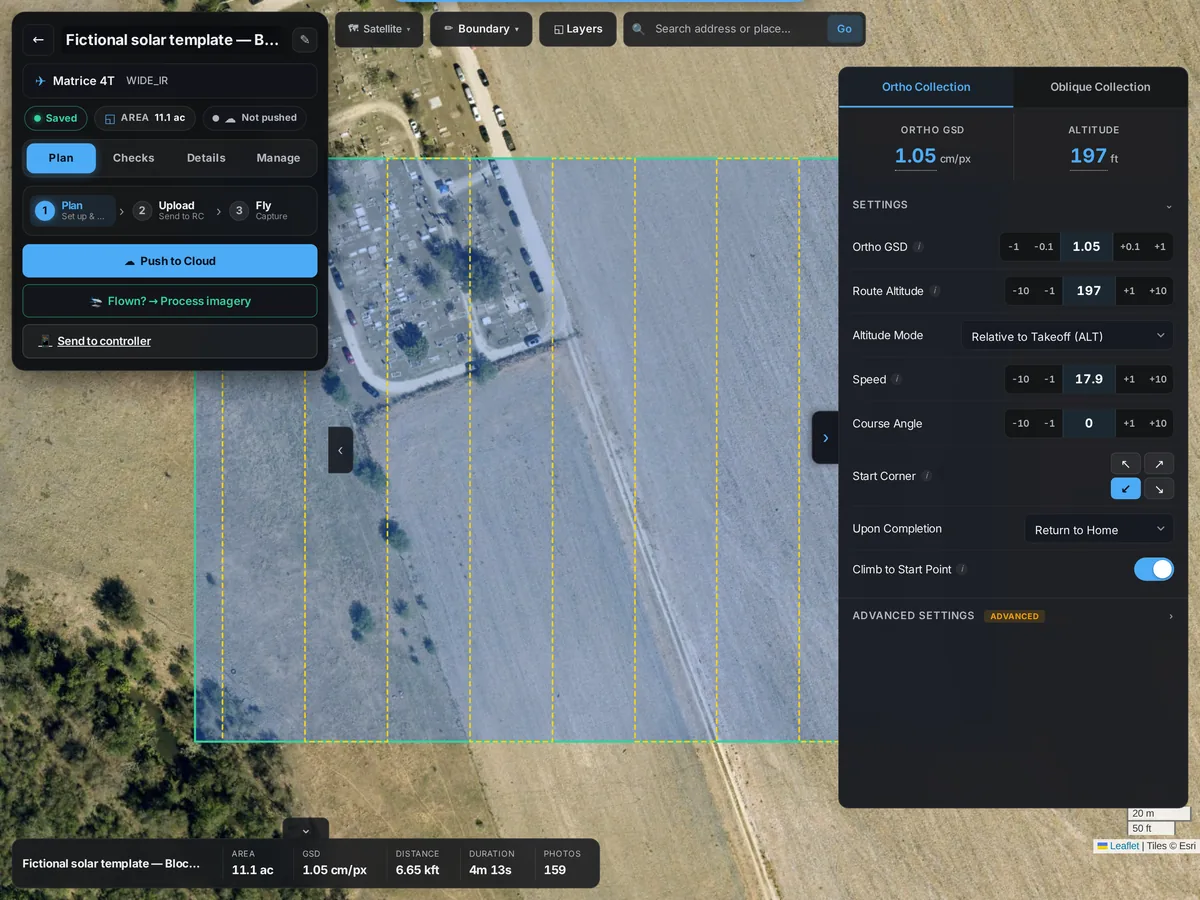Increase Course Angle by 10
The height and width of the screenshot is (900, 1200).
tap(1158, 424)
